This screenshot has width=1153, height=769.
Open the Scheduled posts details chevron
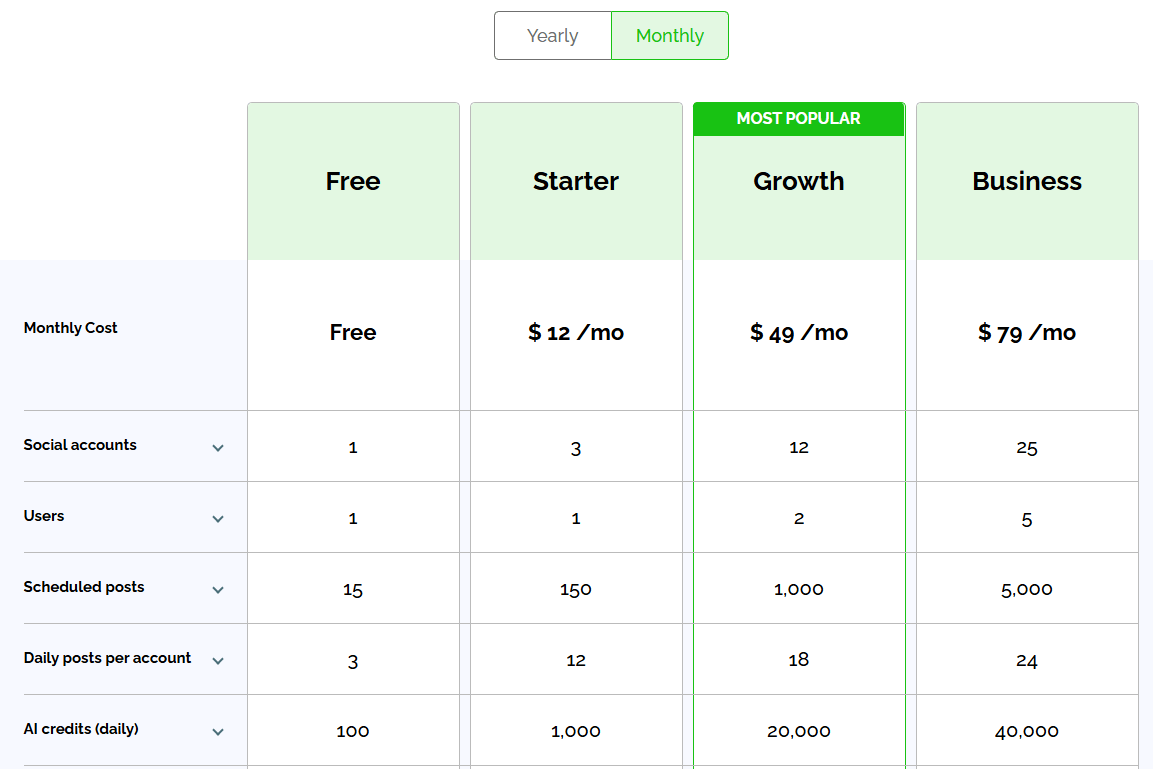click(218, 590)
